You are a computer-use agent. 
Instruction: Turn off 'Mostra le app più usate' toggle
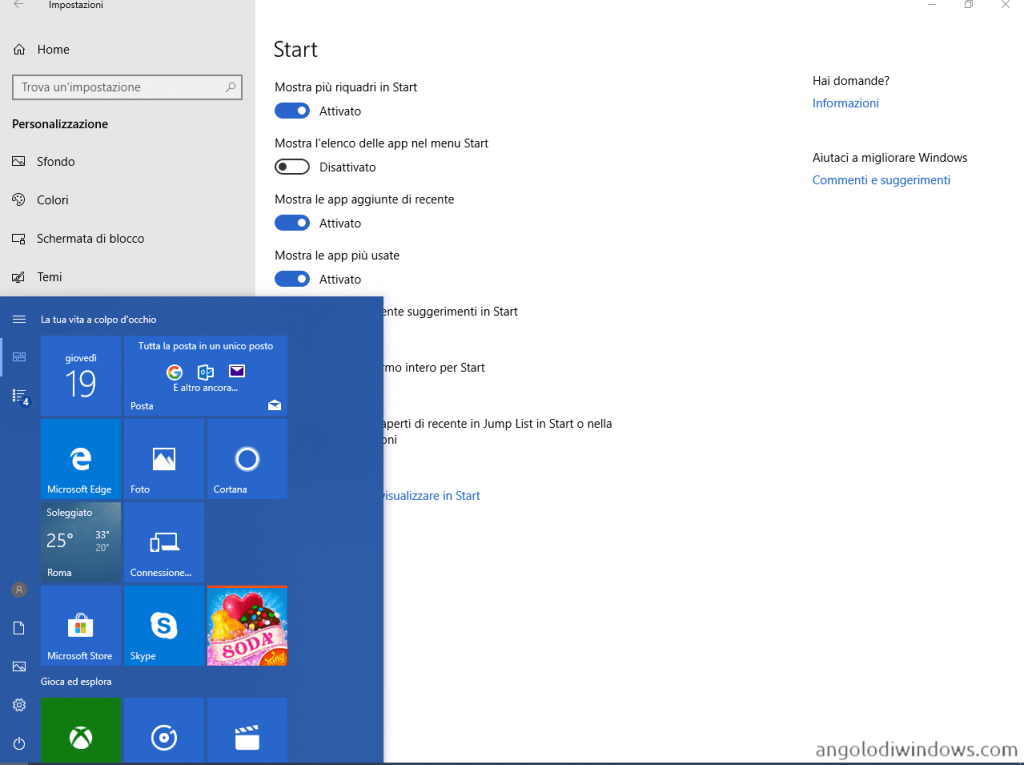click(292, 279)
